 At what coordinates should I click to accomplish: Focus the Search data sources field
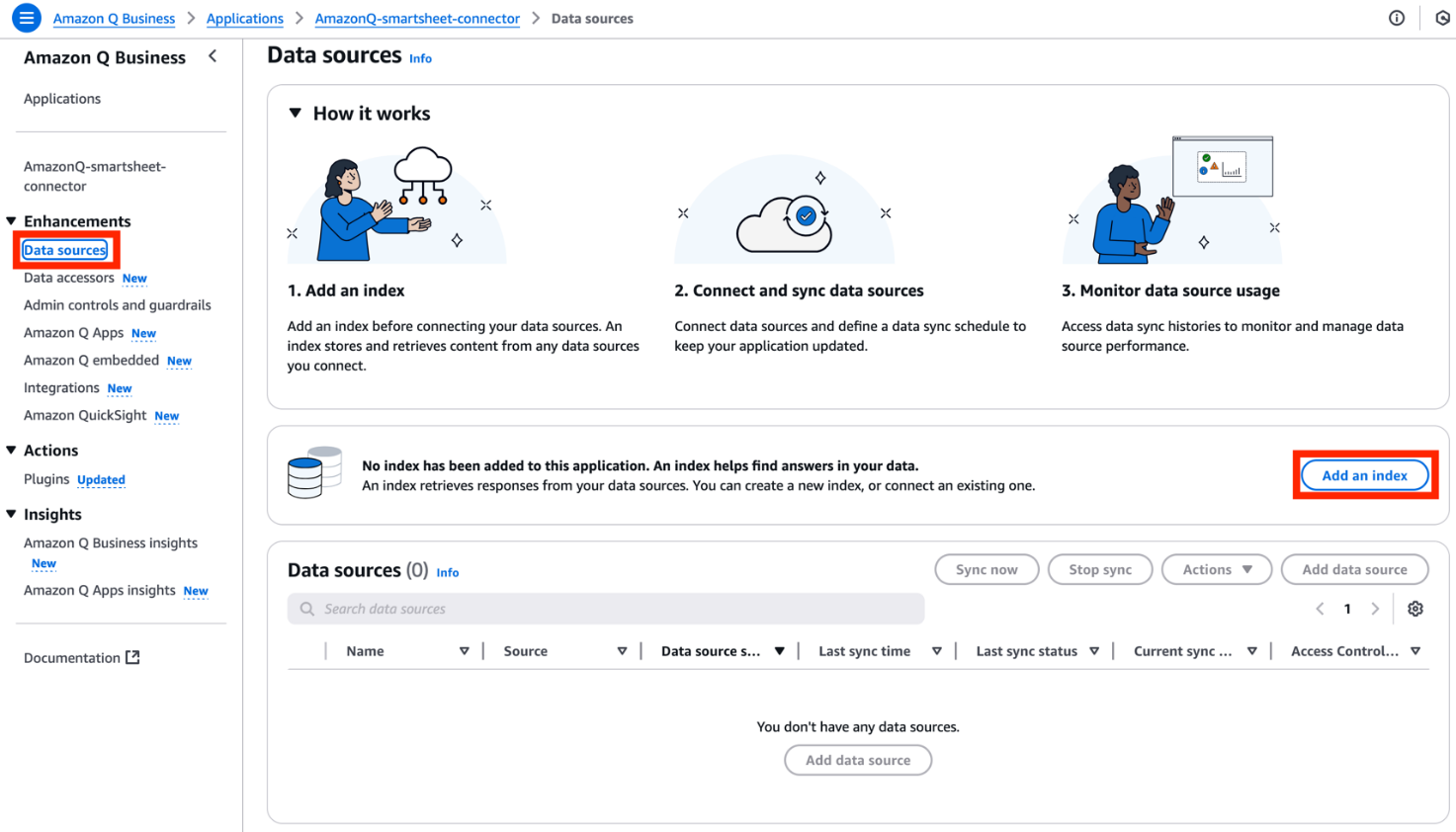tap(606, 609)
